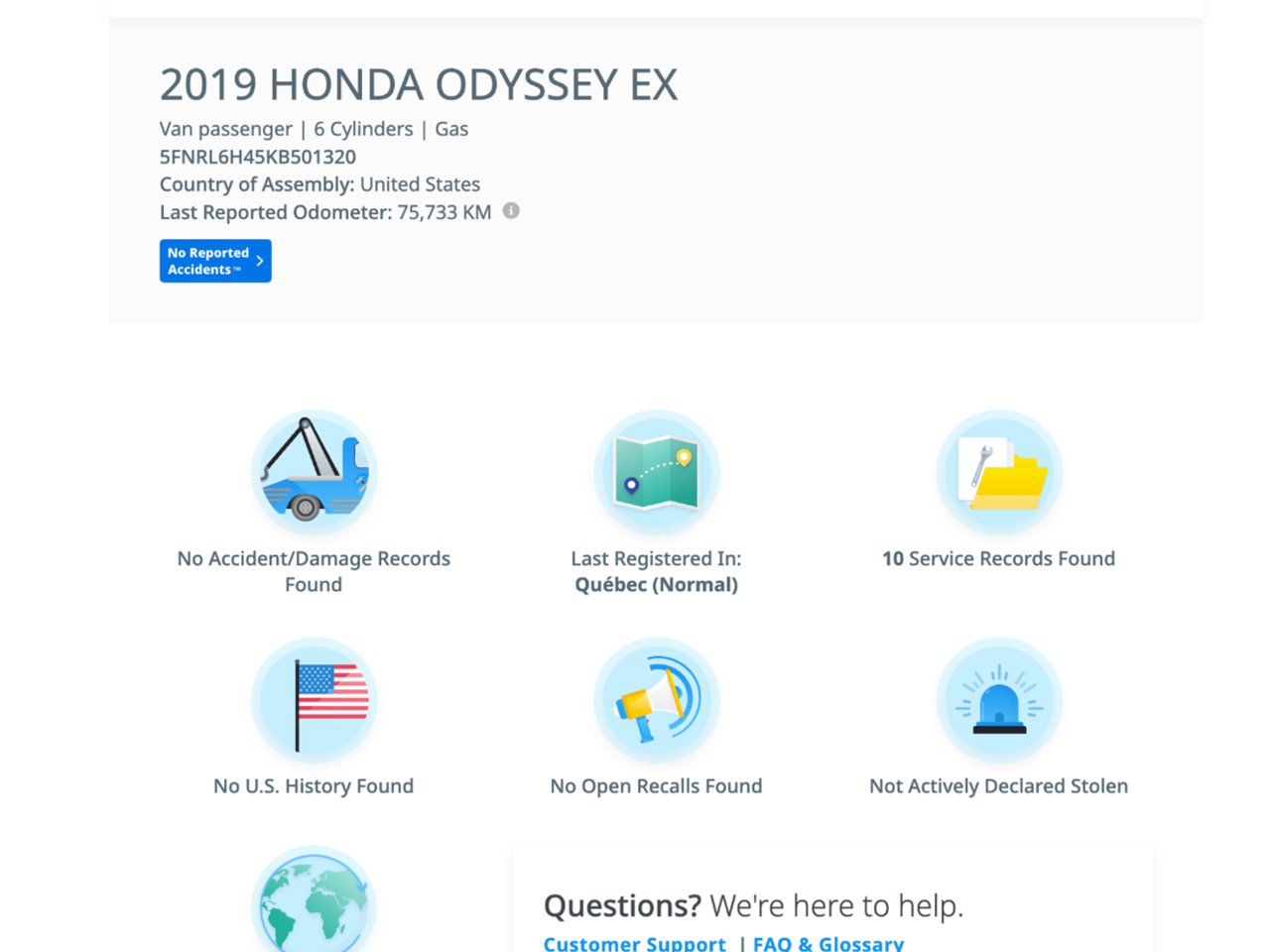1270x952 pixels.
Task: Click the odometer info icon
Action: tap(511, 211)
